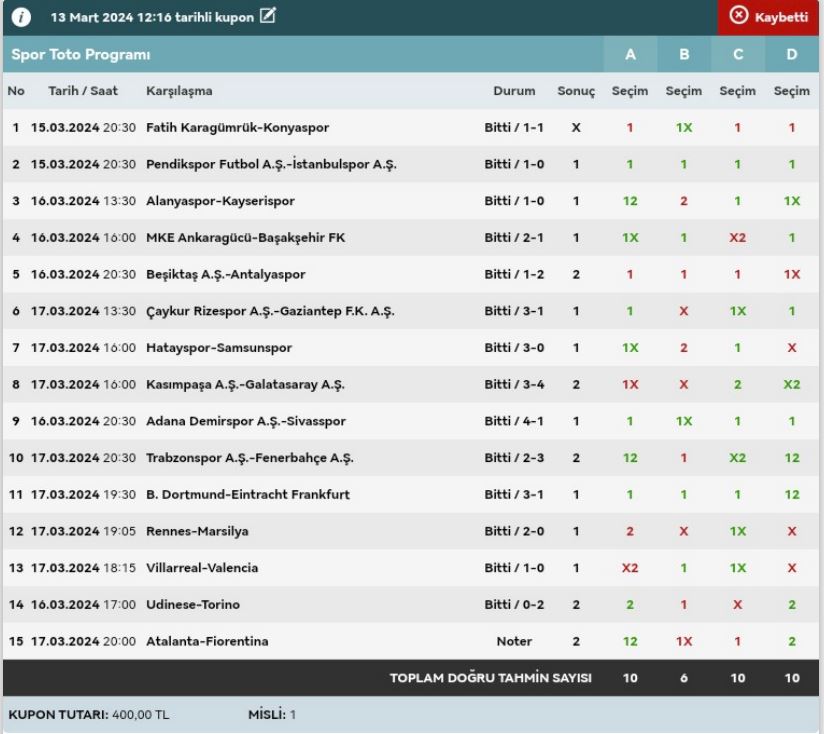Select column C tab header
Viewport: 824px width, 734px height.
click(738, 54)
